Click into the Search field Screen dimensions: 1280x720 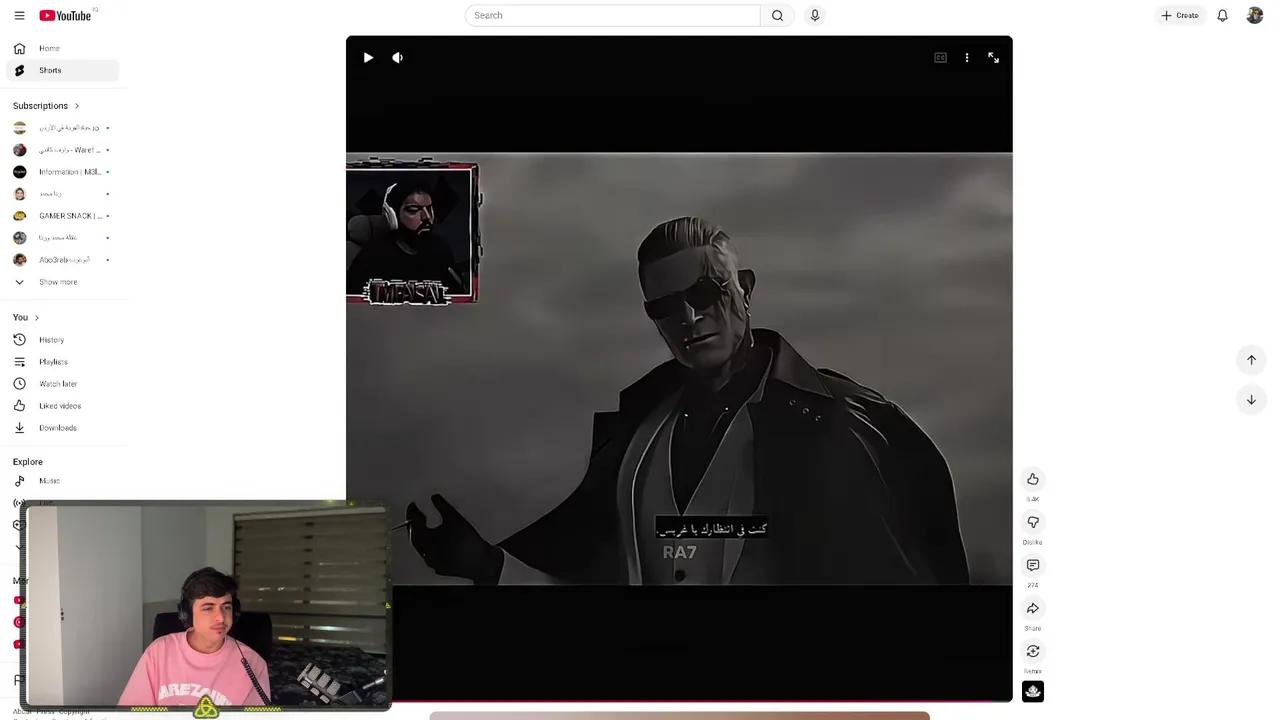click(612, 15)
